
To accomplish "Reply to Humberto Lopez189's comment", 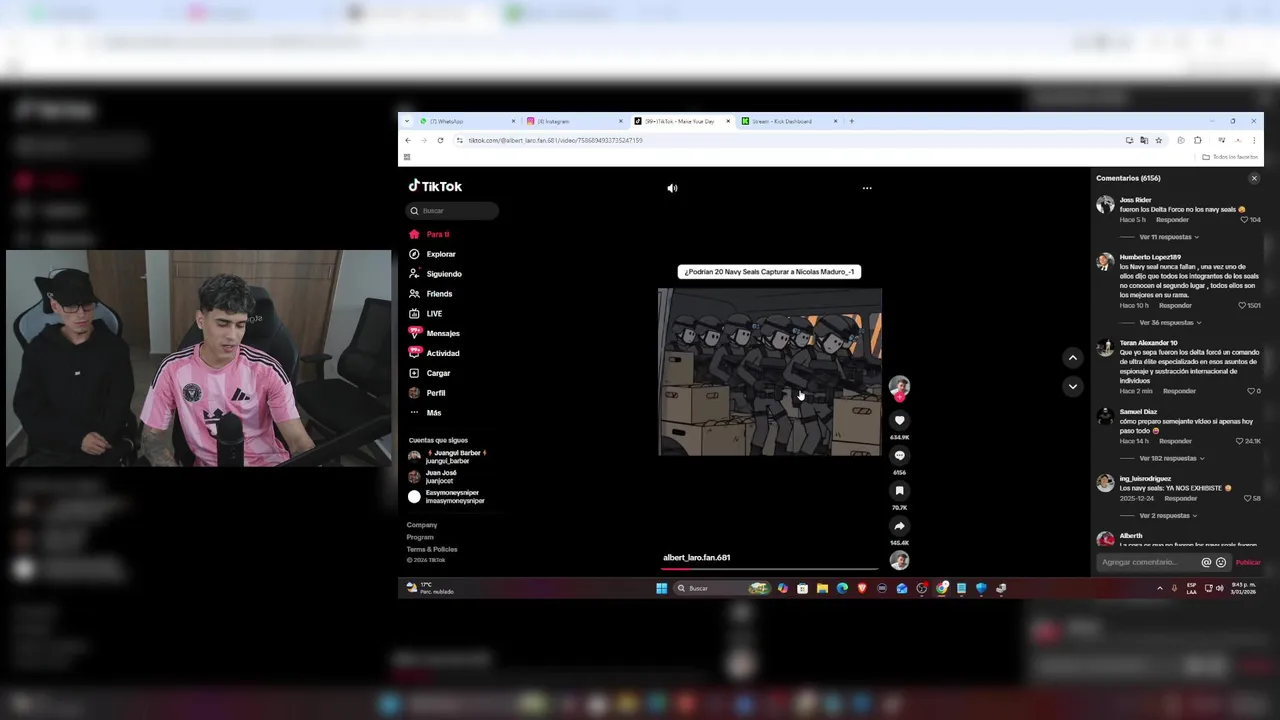I will tap(1175, 305).
